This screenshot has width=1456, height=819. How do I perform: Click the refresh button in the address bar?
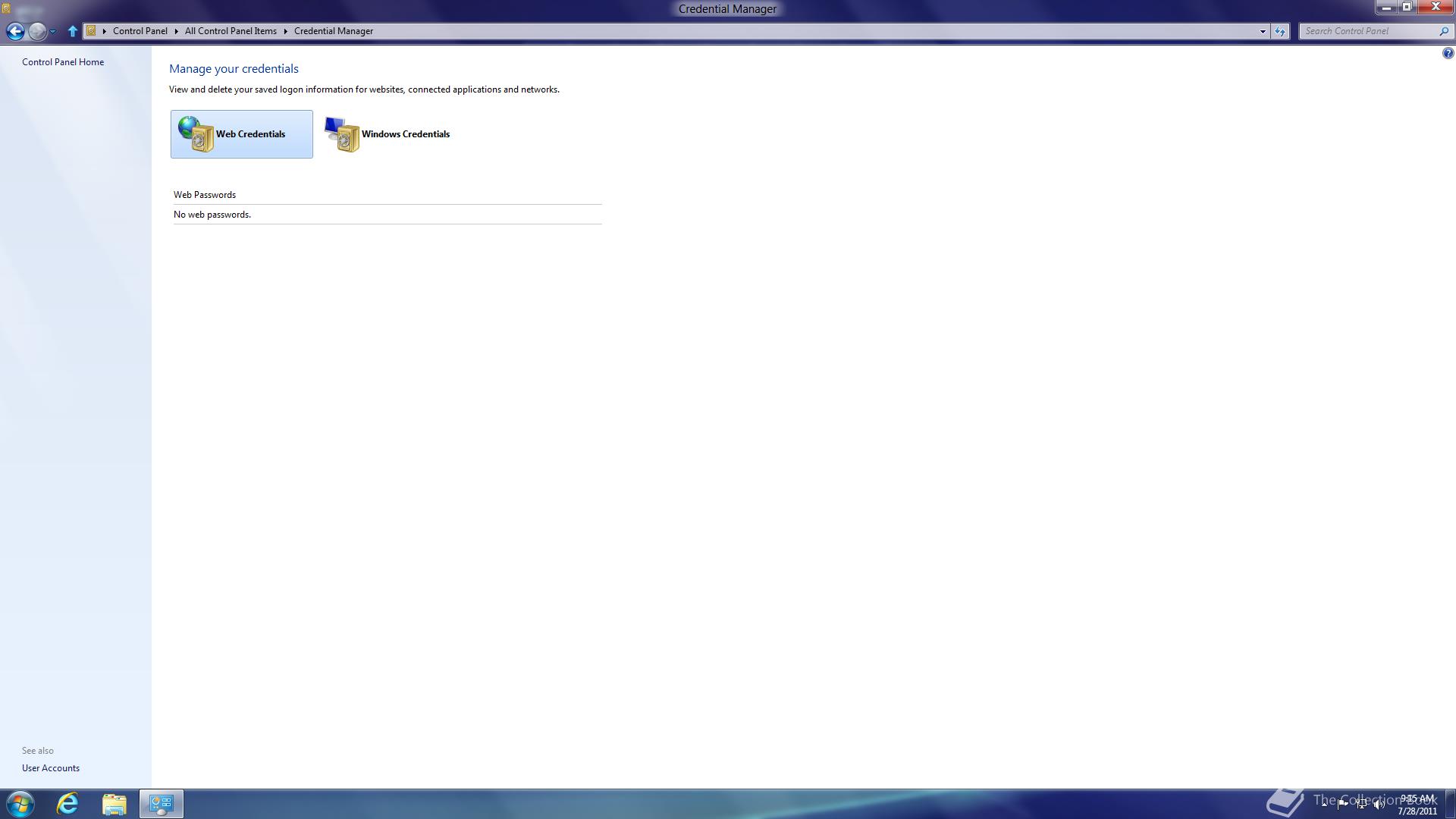tap(1280, 31)
